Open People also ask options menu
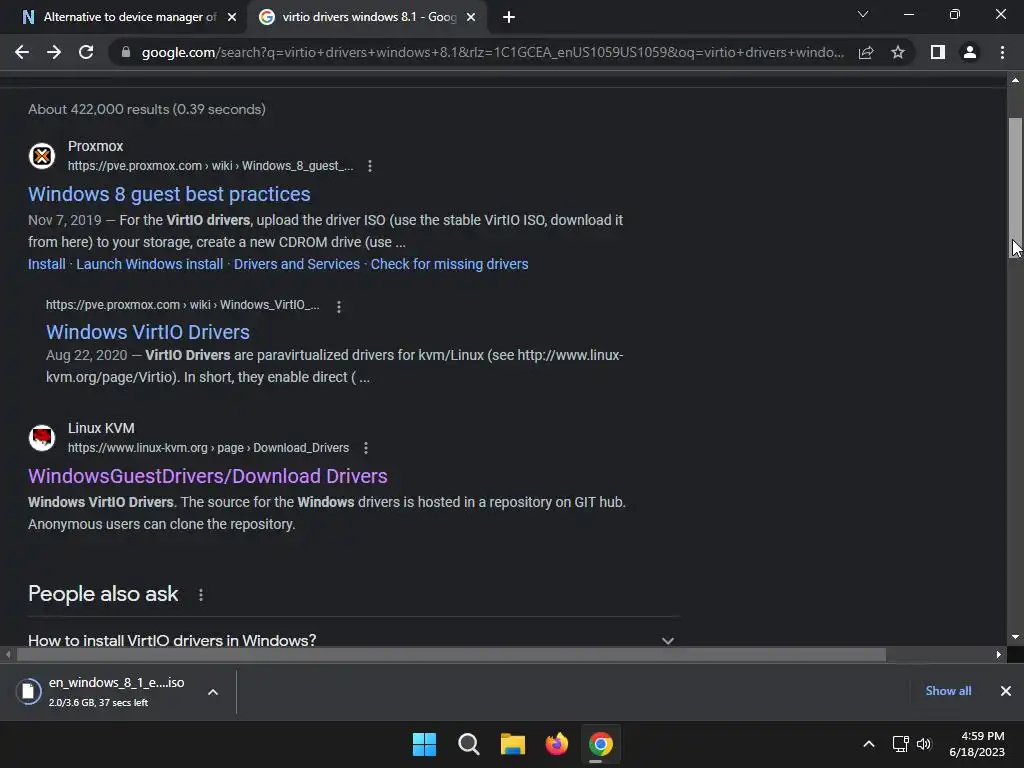Screen dimensions: 1024x768 click(x=200, y=595)
